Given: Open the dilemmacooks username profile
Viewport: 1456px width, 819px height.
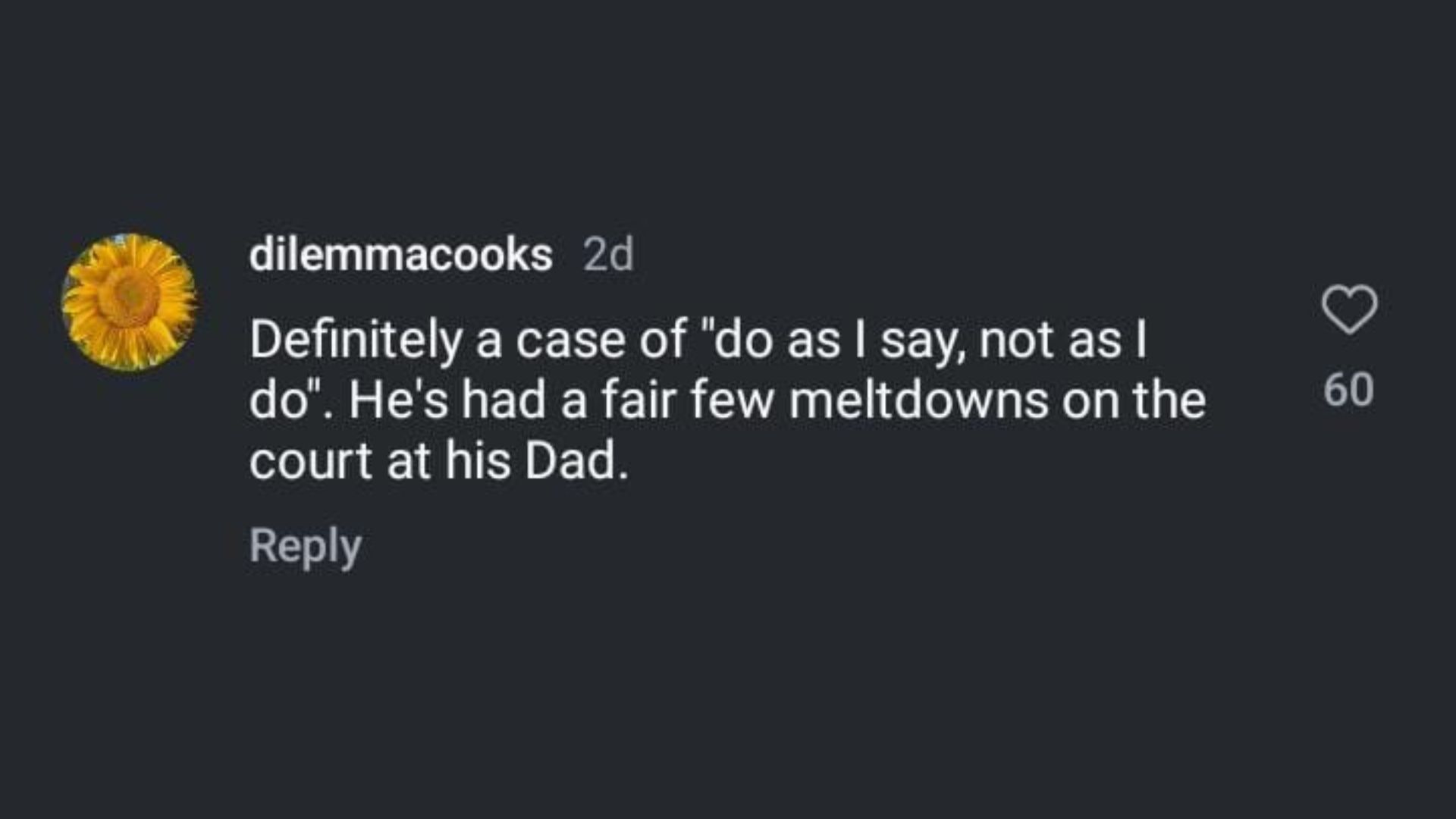Looking at the screenshot, I should [400, 255].
